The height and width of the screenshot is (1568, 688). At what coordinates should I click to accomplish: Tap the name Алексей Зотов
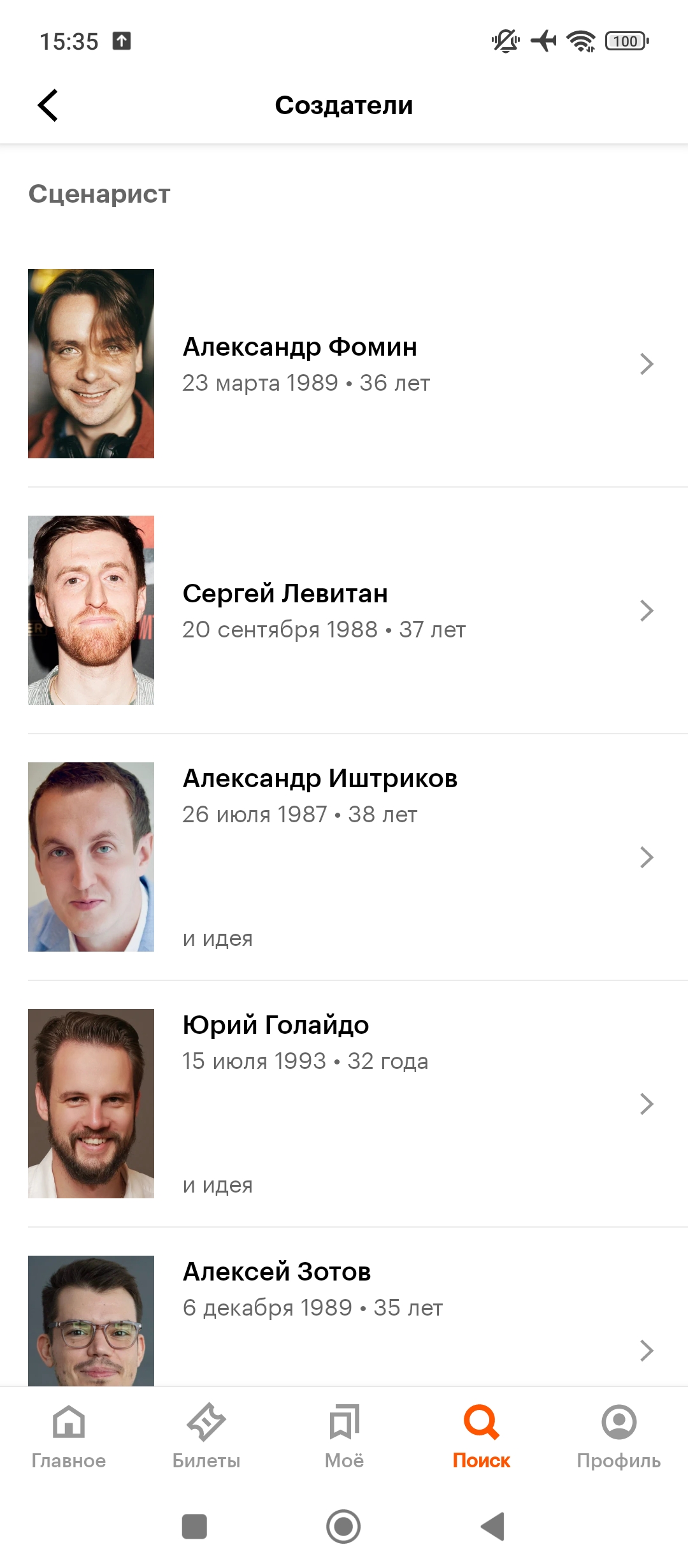click(x=276, y=1272)
